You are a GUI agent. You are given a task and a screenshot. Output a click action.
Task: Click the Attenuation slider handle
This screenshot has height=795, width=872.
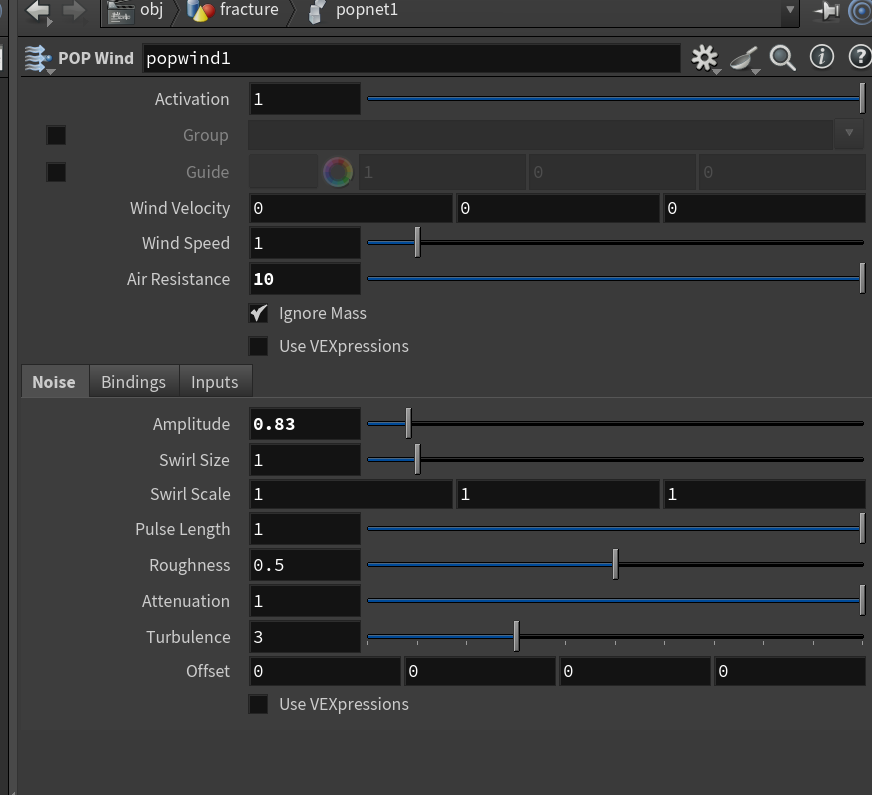pos(862,600)
